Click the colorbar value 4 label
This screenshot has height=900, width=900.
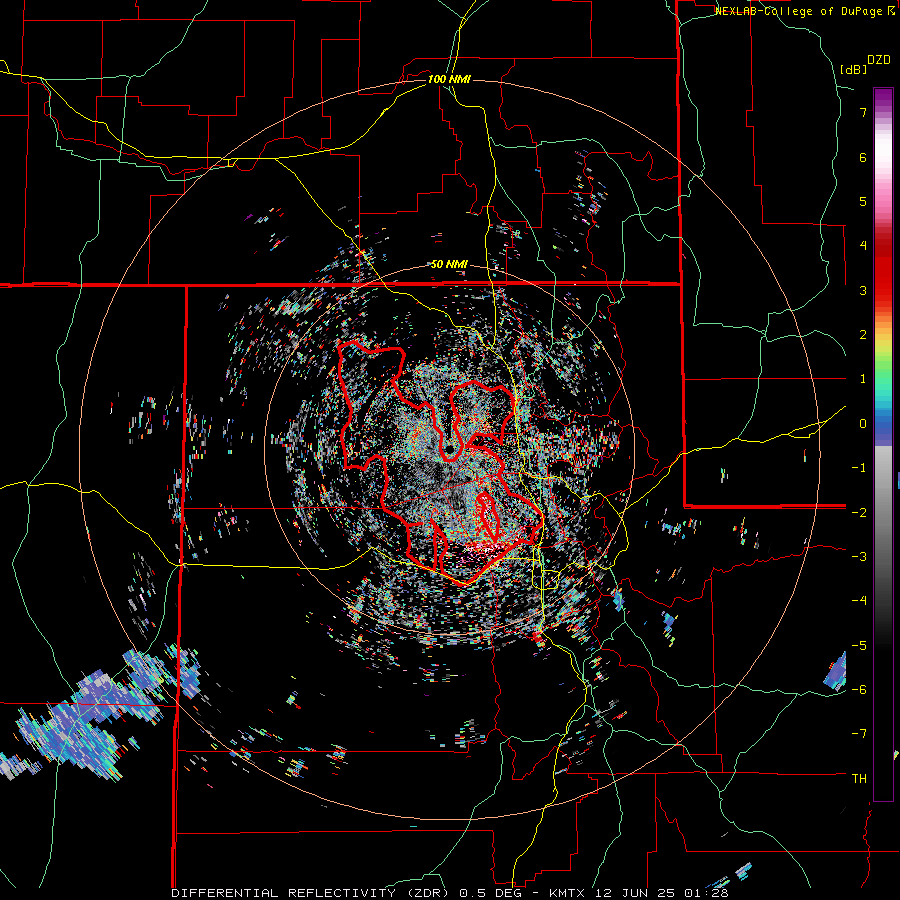(863, 246)
